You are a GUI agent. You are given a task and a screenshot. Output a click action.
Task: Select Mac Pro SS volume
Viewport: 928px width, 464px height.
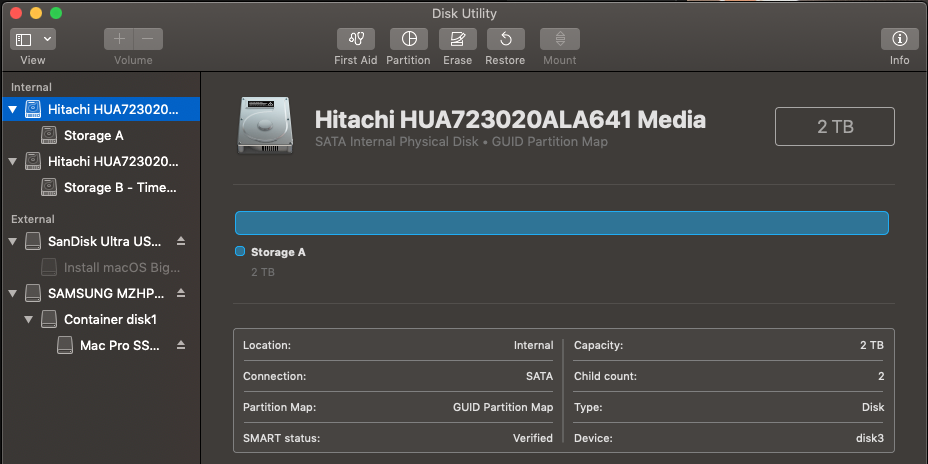tap(101, 346)
